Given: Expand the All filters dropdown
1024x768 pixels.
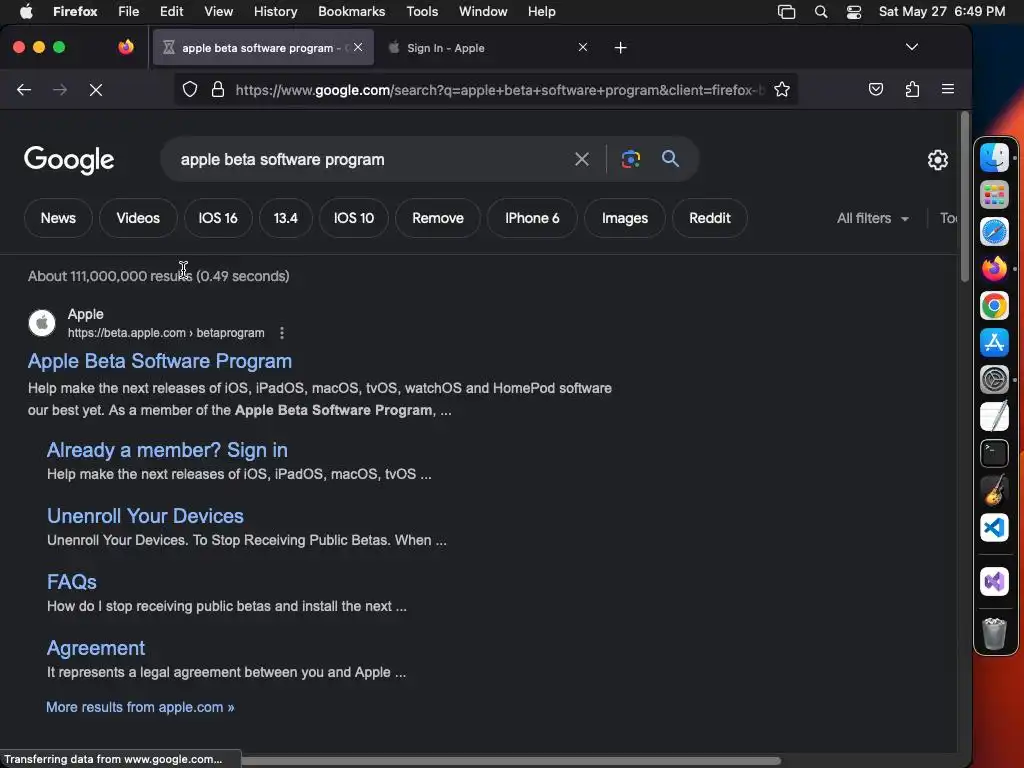Looking at the screenshot, I should tap(872, 218).
